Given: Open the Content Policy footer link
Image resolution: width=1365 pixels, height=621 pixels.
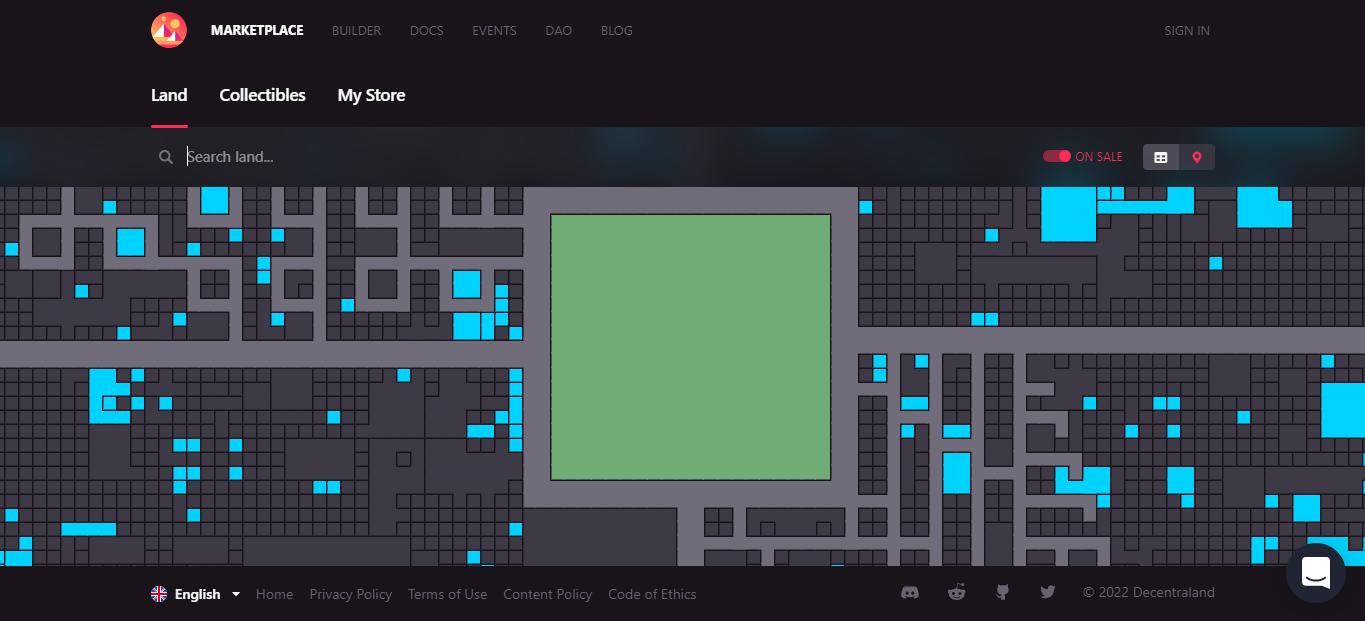Looking at the screenshot, I should pos(548,594).
